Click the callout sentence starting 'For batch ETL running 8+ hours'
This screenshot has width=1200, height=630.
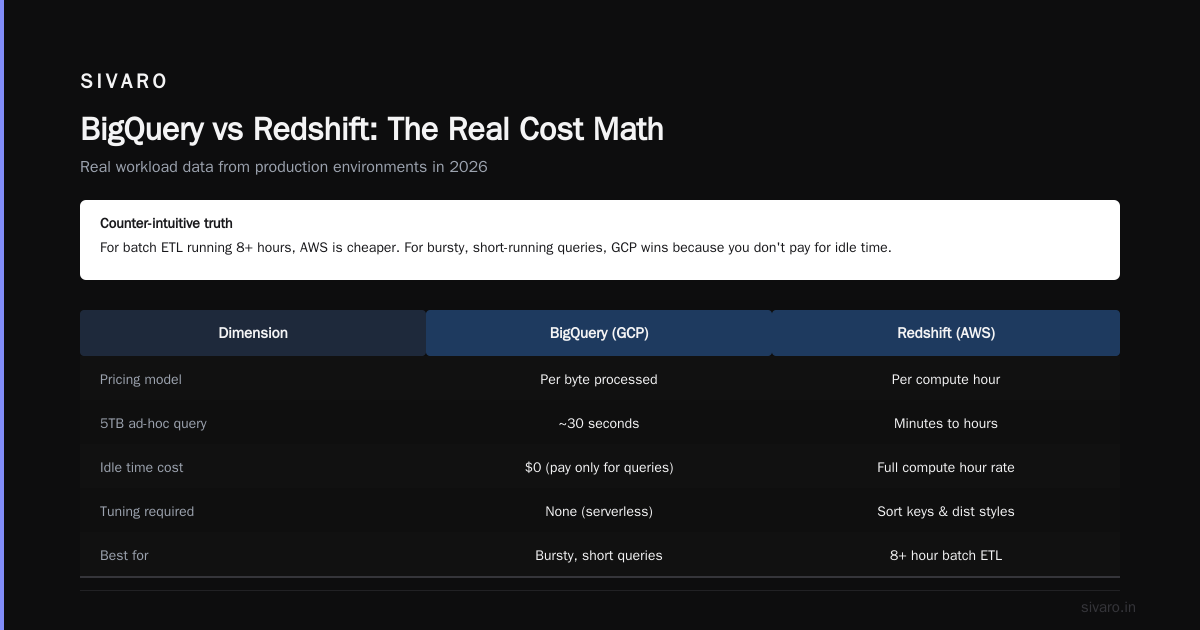(495, 247)
